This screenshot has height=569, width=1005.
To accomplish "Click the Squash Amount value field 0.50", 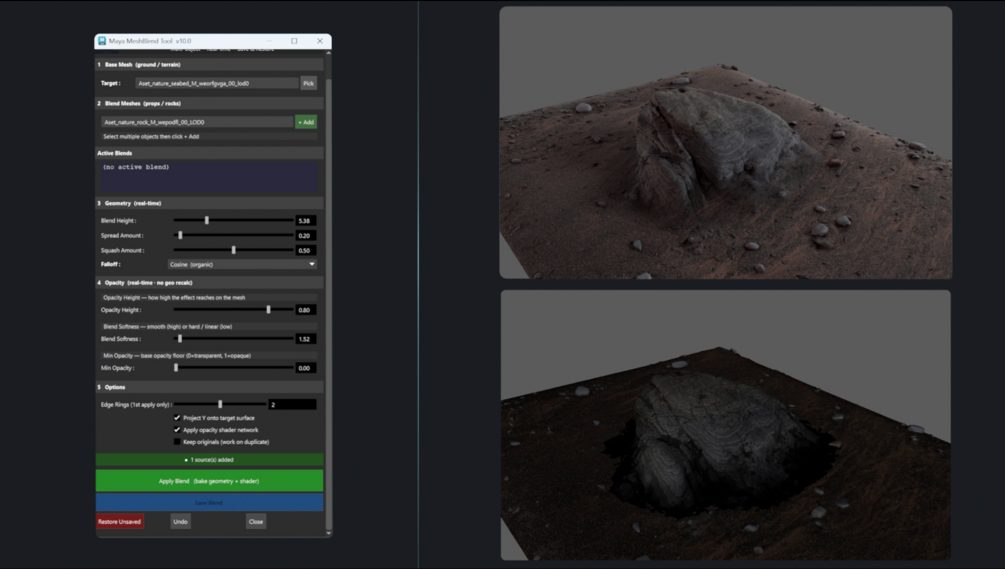I will 305,250.
